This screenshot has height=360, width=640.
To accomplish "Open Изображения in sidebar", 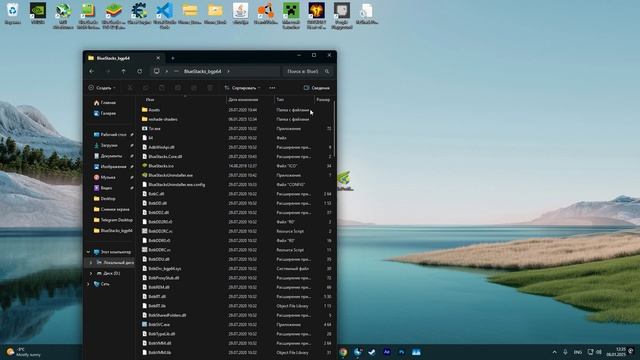I will (x=110, y=167).
